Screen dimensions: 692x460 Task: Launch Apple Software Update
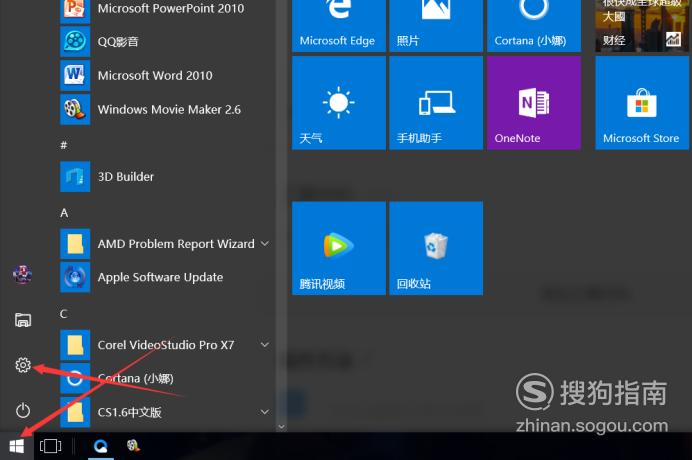(165, 277)
